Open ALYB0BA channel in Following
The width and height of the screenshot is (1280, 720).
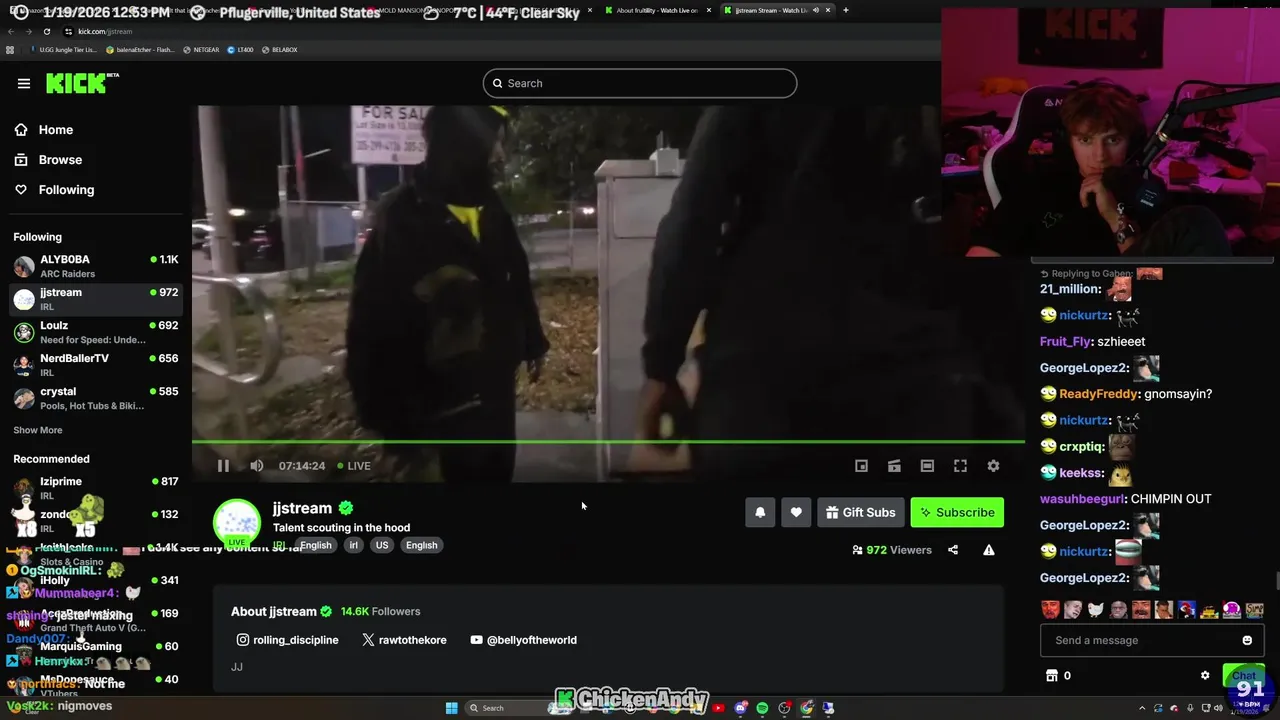pos(96,266)
